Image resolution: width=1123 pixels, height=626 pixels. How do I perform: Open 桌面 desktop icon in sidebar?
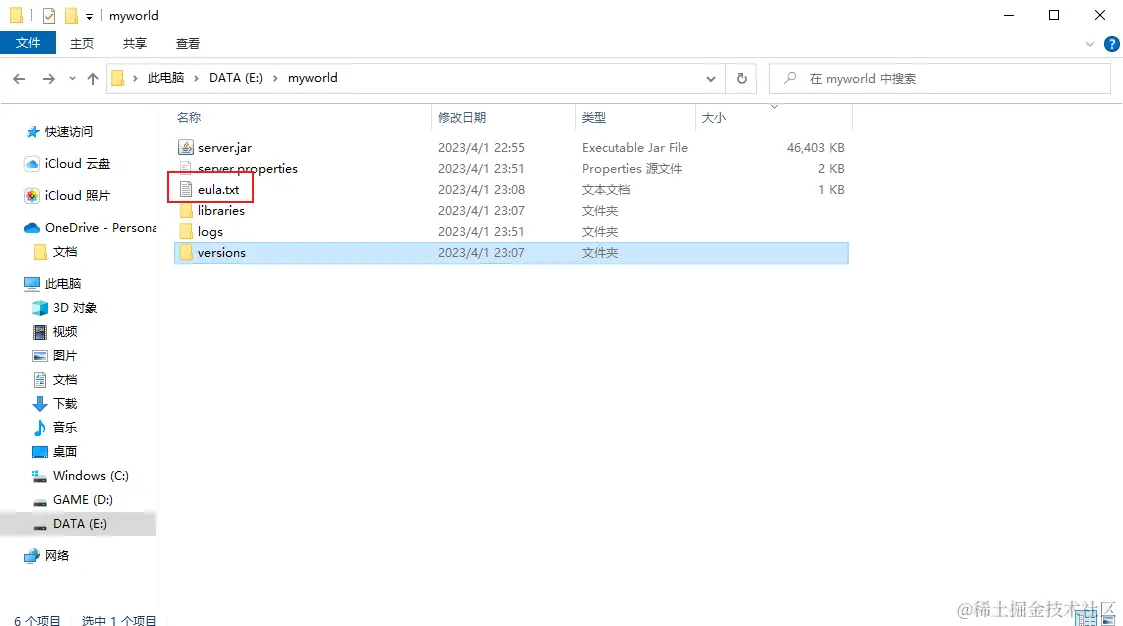[40, 452]
